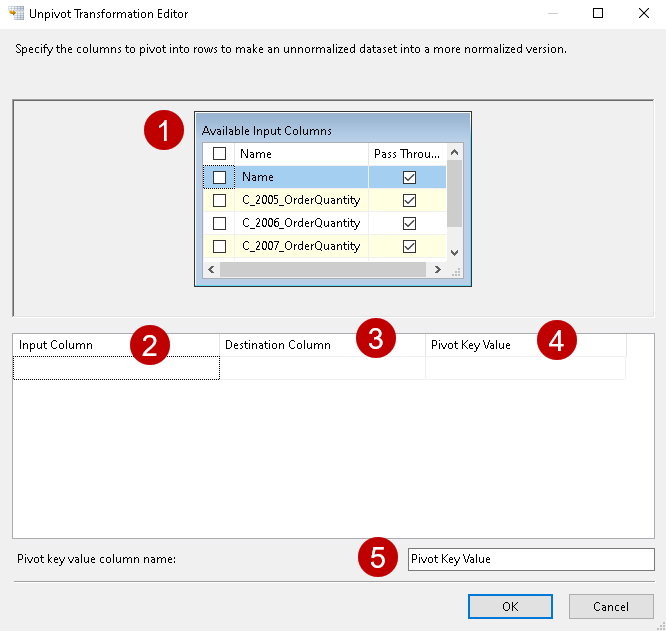Click the Destination Column header

click(x=322, y=345)
